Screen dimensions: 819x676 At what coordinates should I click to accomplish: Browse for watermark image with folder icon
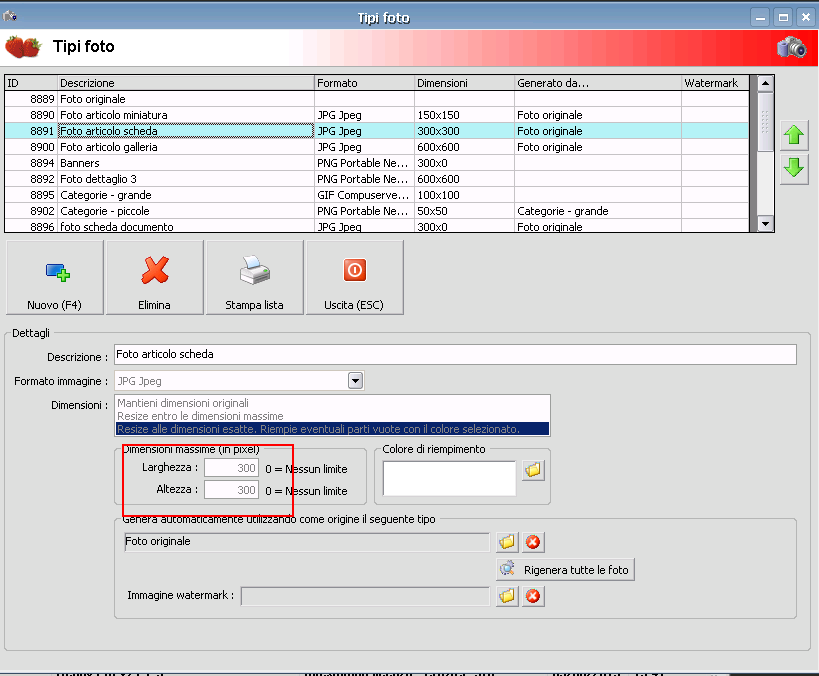pos(507,596)
